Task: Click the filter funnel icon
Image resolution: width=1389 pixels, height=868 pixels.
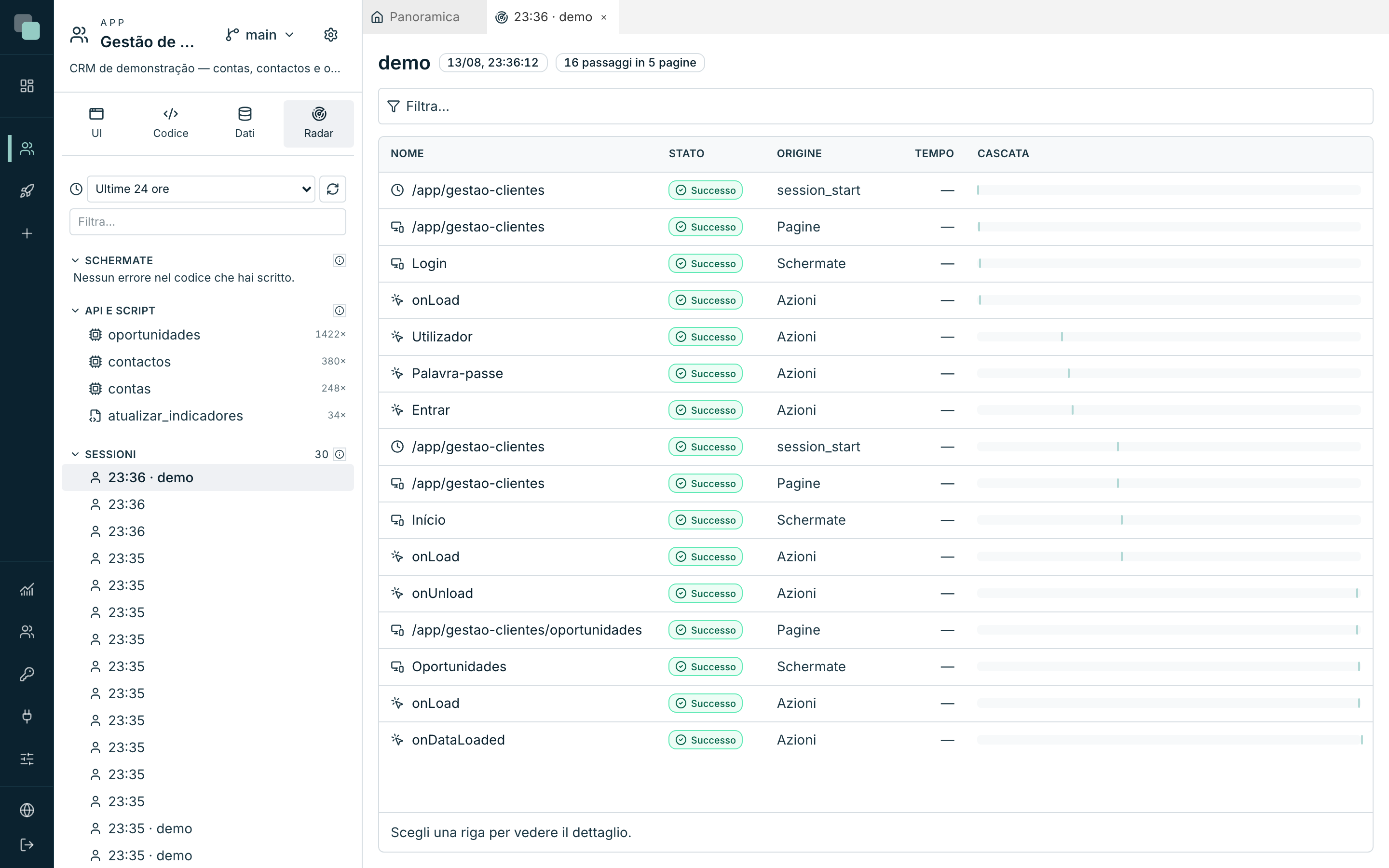Action: point(393,106)
